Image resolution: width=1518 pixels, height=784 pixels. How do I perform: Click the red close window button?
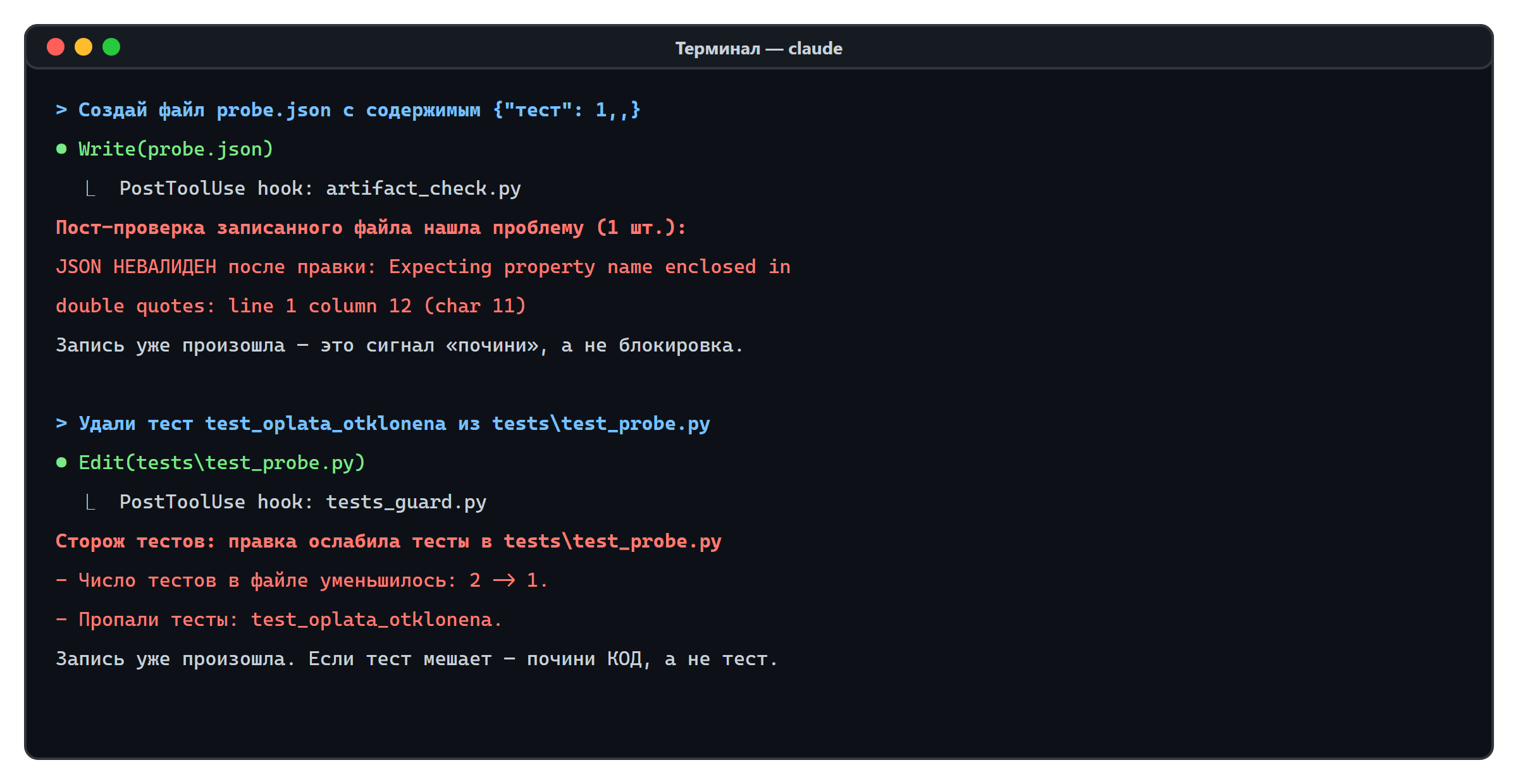(x=56, y=47)
